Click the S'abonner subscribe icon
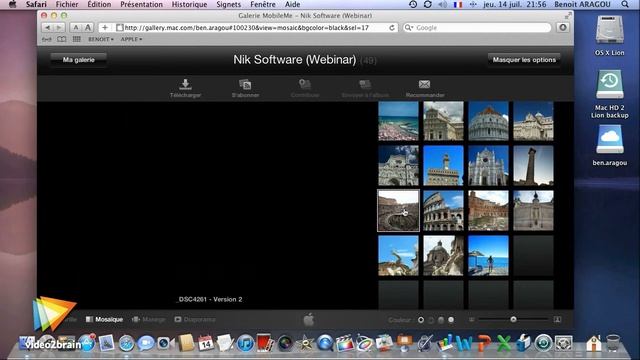This screenshot has height=360, width=640. coord(245,84)
